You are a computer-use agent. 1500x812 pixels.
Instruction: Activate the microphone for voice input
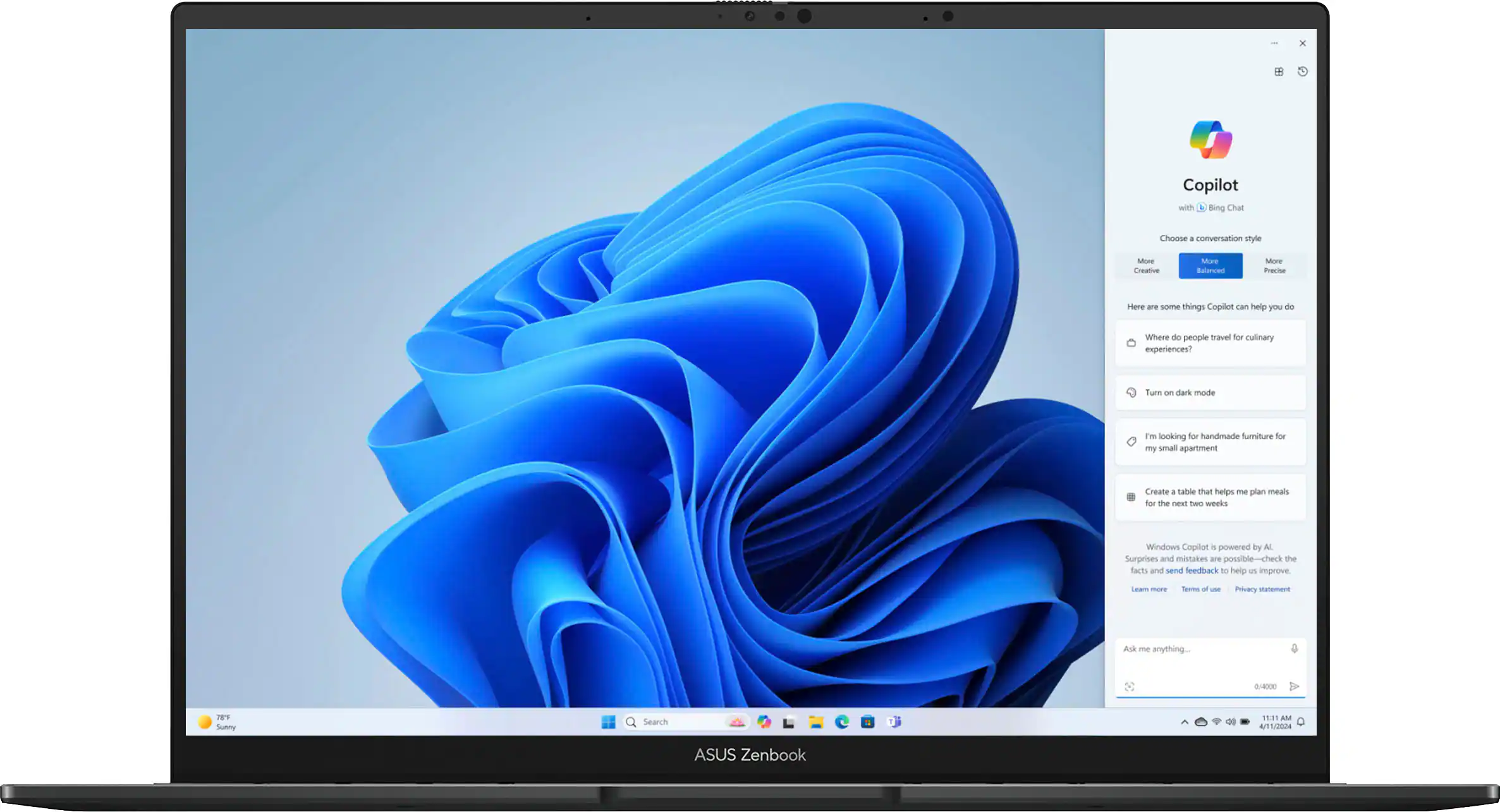tap(1293, 648)
